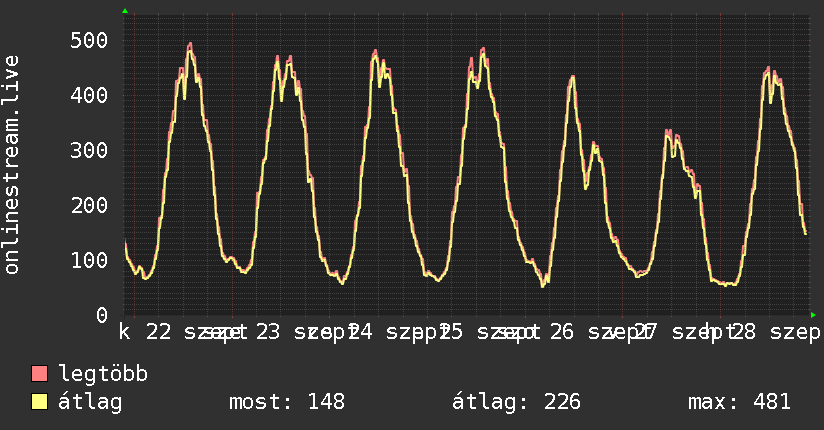Click the 200 y-axis label
Screen dimensions: 824x430
89,206
